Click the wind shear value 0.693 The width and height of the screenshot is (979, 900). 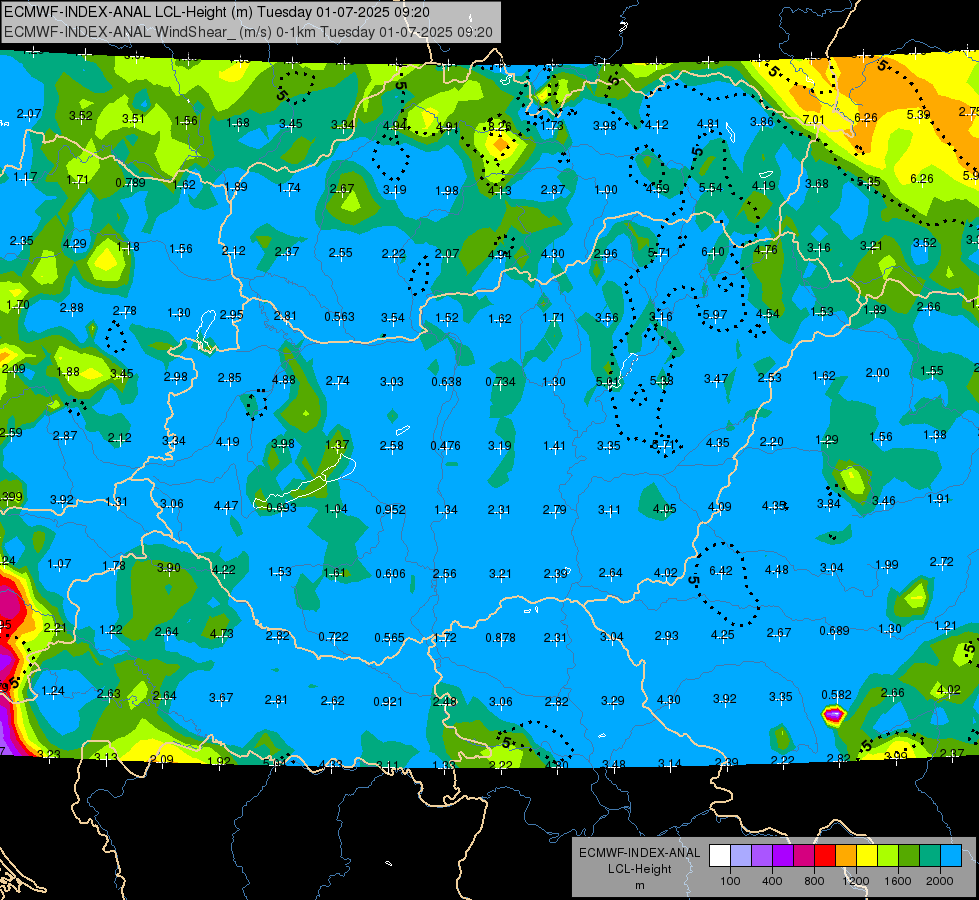click(282, 508)
